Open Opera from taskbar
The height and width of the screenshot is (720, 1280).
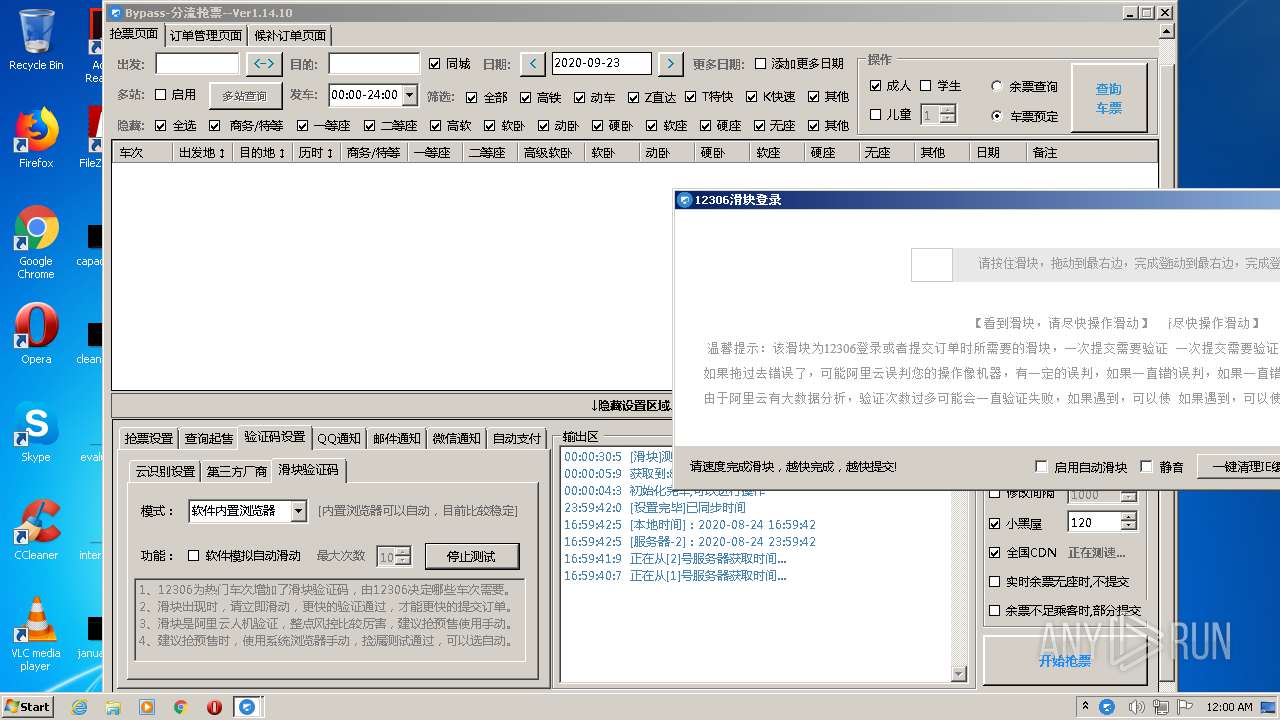pyautogui.click(x=214, y=707)
